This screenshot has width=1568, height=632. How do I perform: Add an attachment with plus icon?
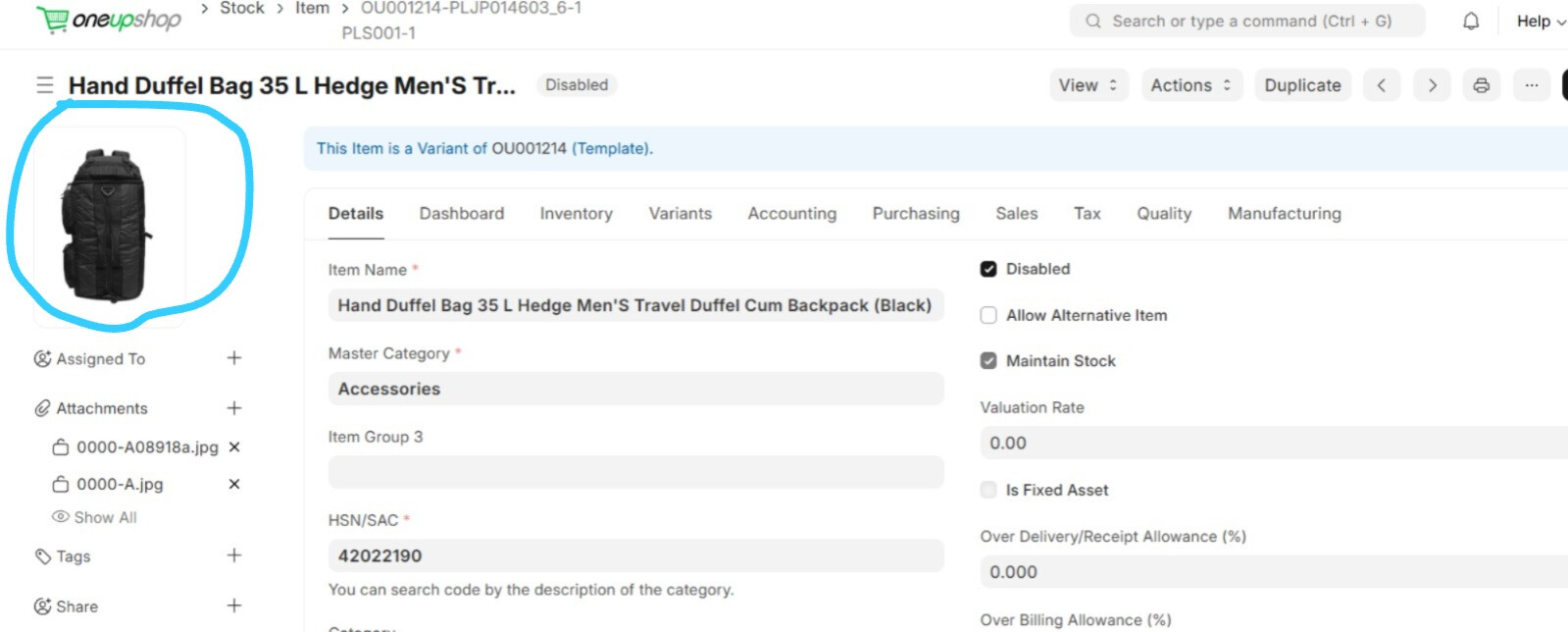tap(234, 408)
